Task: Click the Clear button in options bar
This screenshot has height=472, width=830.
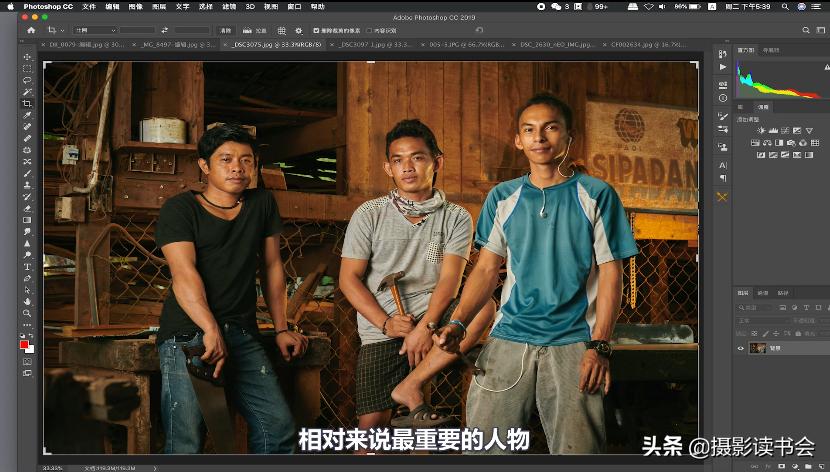Action: coord(226,30)
